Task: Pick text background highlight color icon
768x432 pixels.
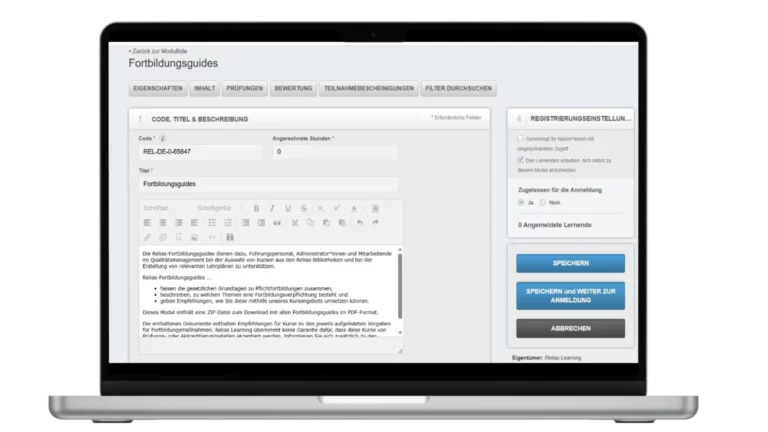Action: [376, 208]
